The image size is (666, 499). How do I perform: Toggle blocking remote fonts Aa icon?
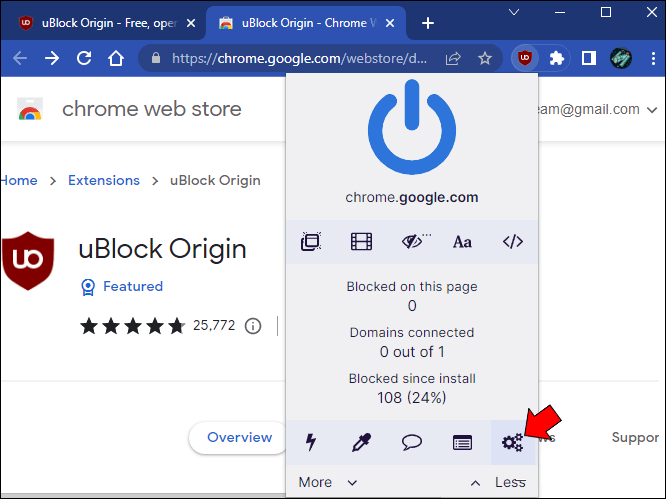tap(462, 242)
